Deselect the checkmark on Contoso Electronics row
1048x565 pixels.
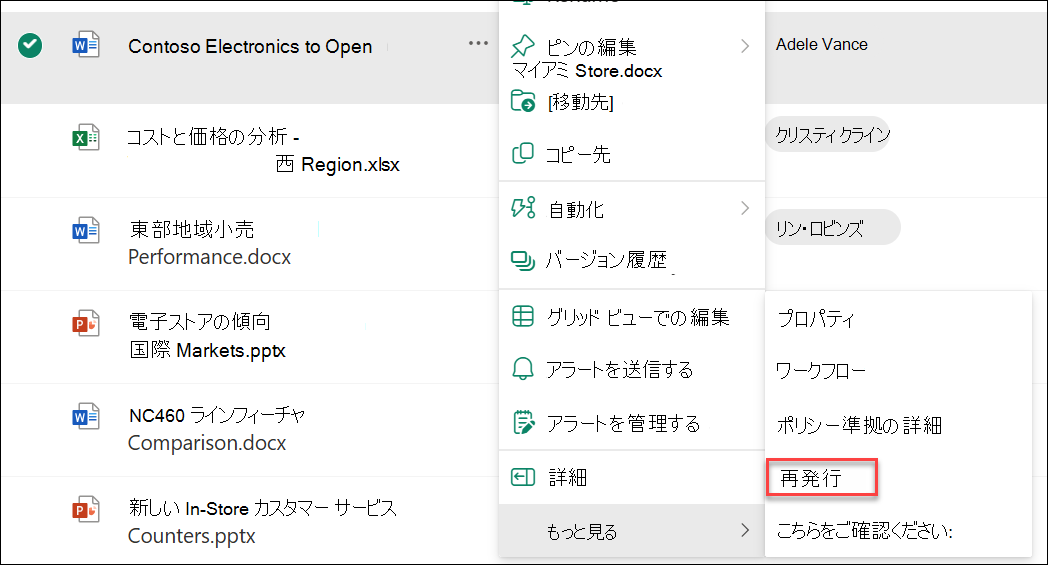[30, 46]
